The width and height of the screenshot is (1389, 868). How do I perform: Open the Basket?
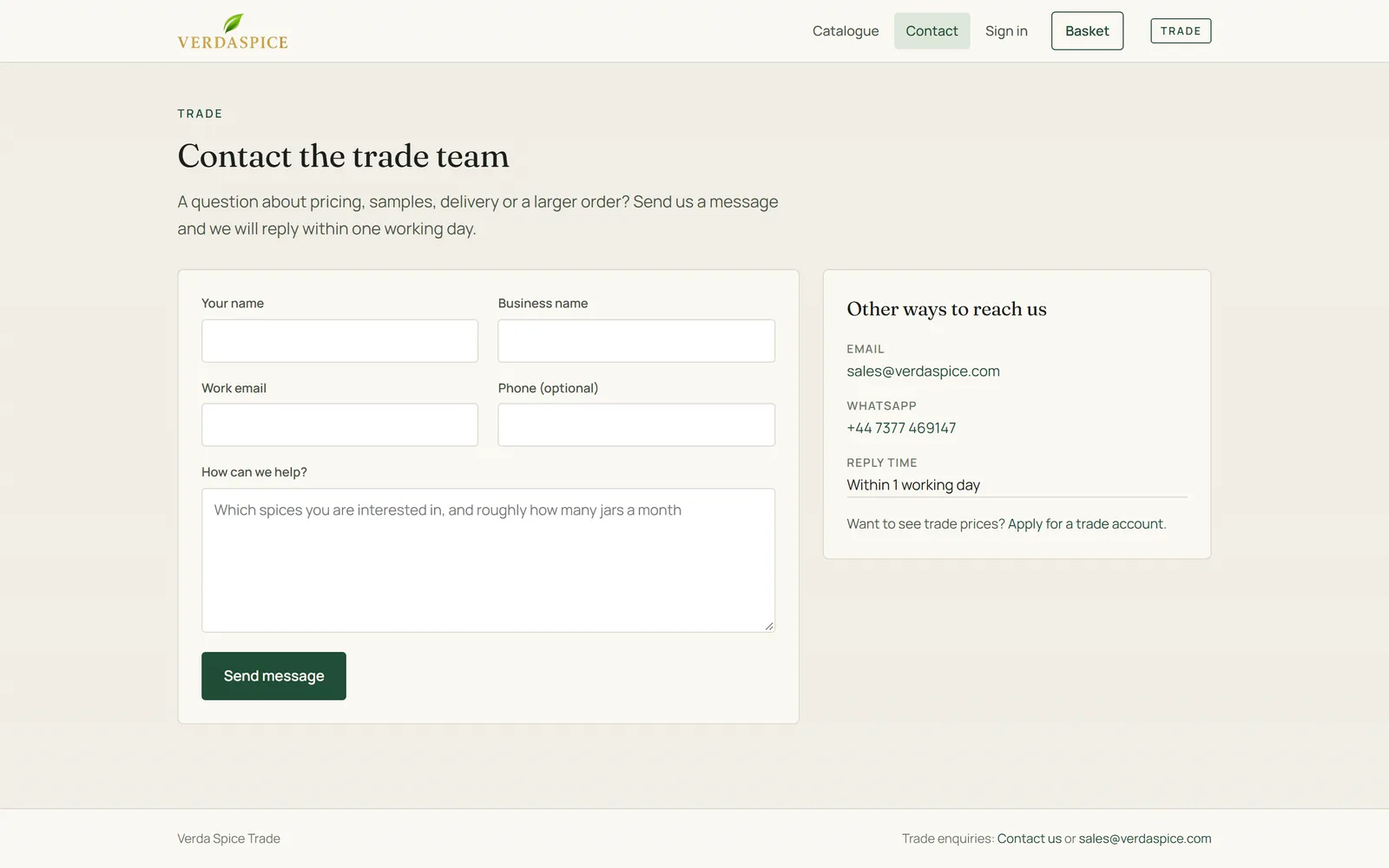(x=1087, y=31)
